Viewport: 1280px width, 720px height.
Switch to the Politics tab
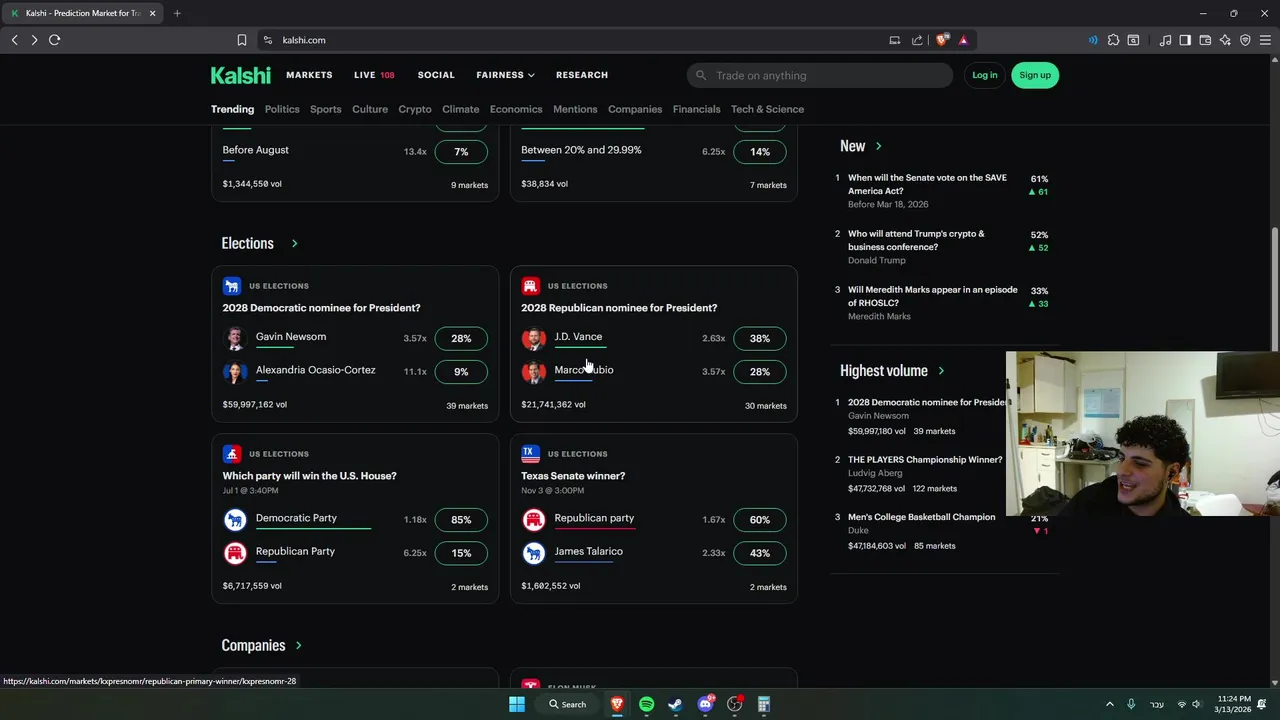pos(282,109)
